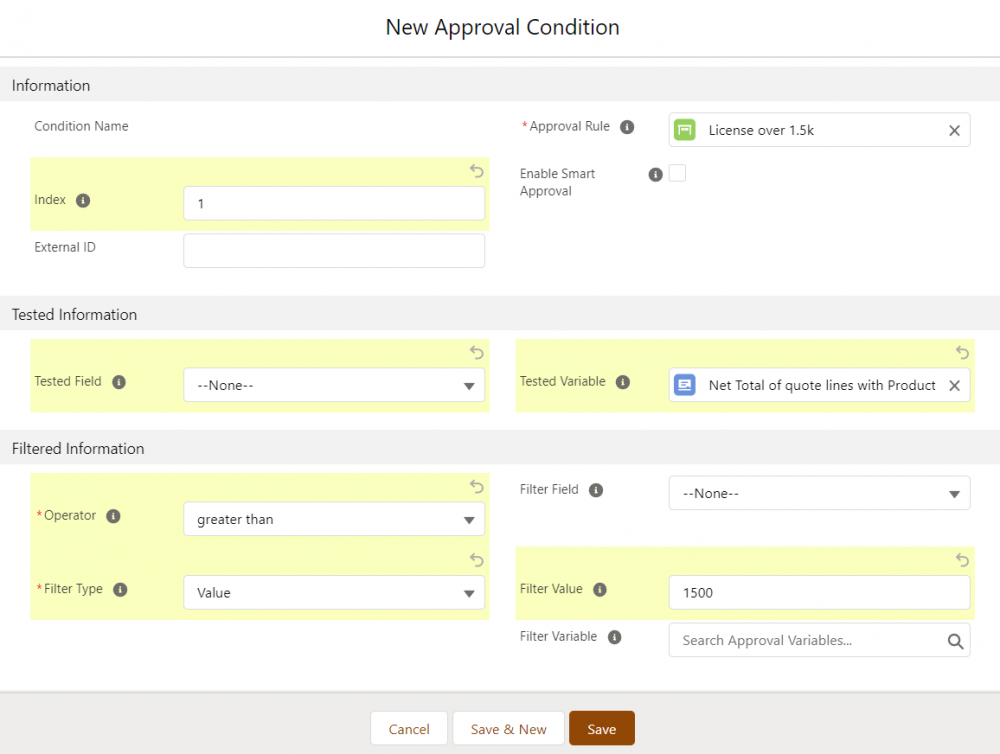This screenshot has height=754, width=1000.
Task: Click the info icon beside Tested Field
Action: 119,382
